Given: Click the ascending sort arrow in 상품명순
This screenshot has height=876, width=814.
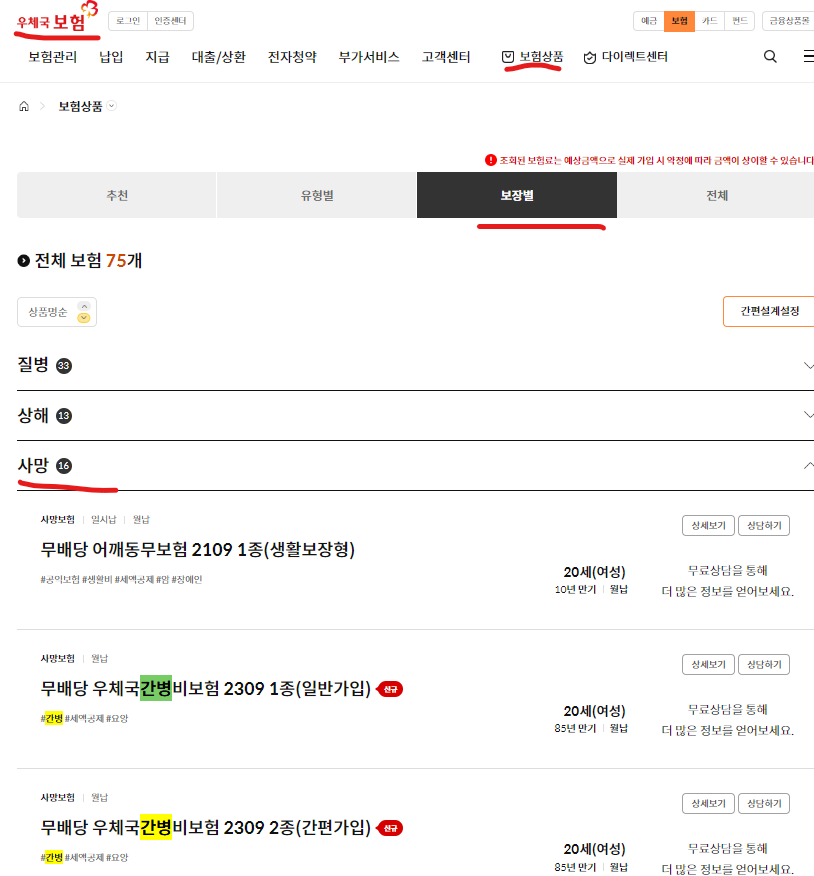Looking at the screenshot, I should click(84, 306).
